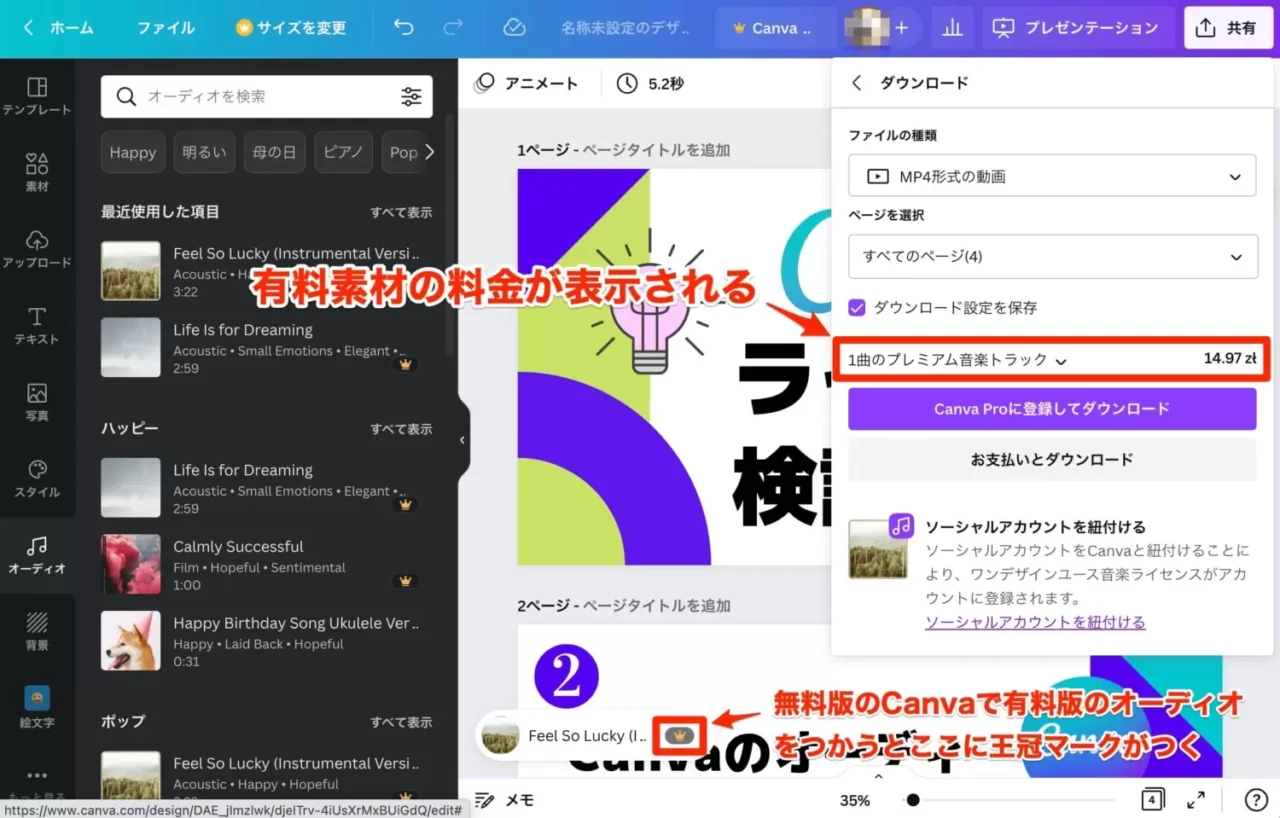Click the crown badge on the audio track
This screenshot has width=1280, height=818.
click(680, 735)
